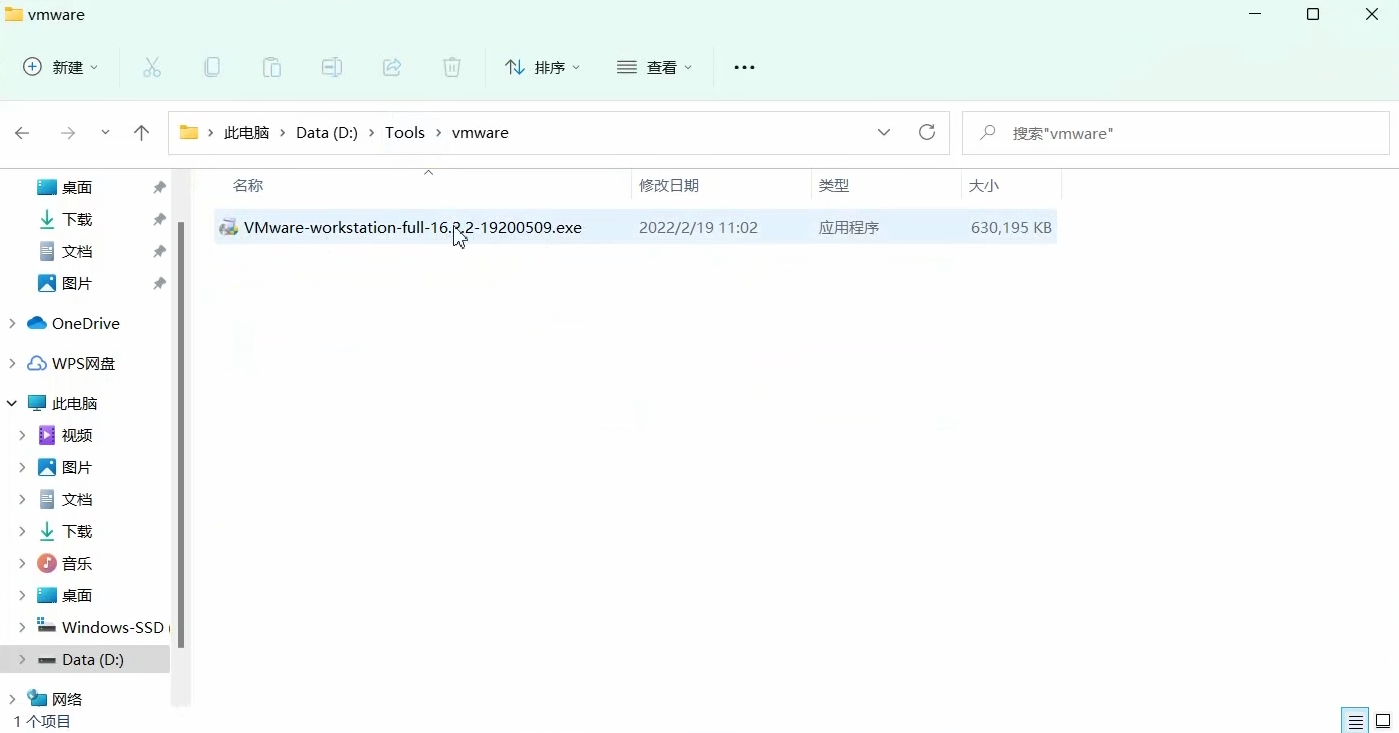
Task: Open the 查看 (View) dropdown
Action: coord(655,67)
